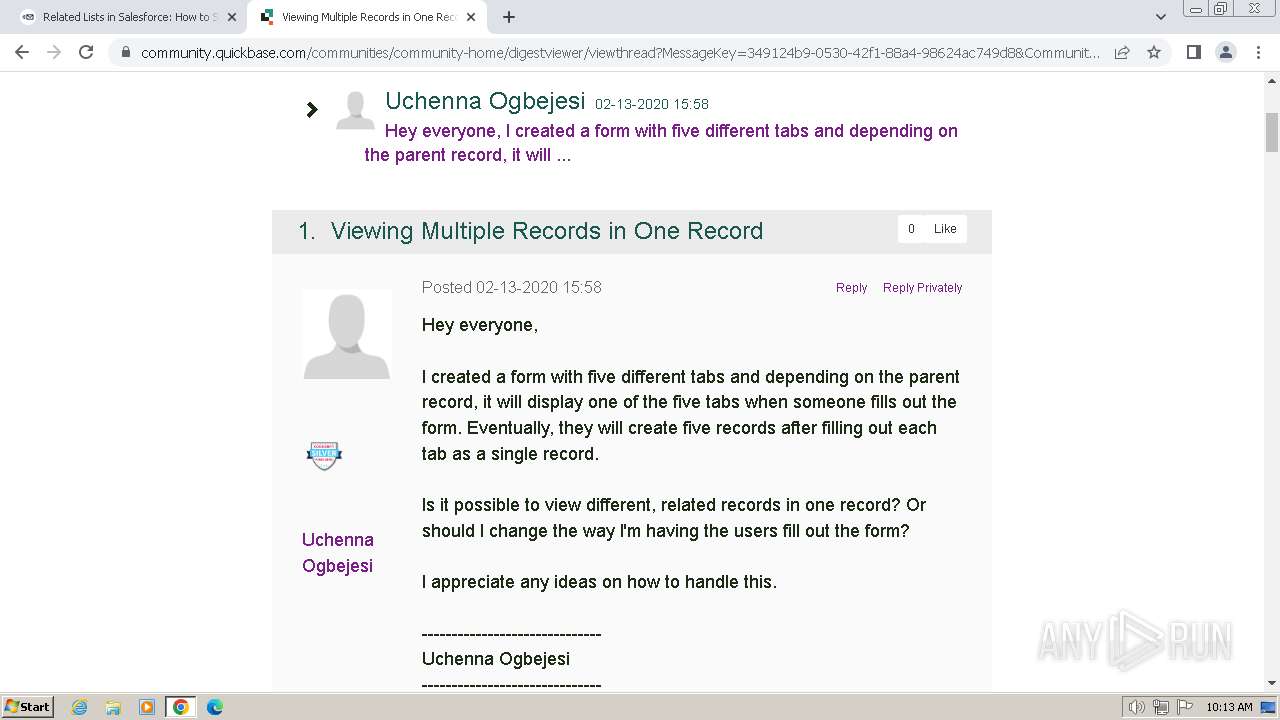Open Uchenna Ogbejesi link in thread summary
This screenshot has width=1280, height=720.
click(485, 101)
